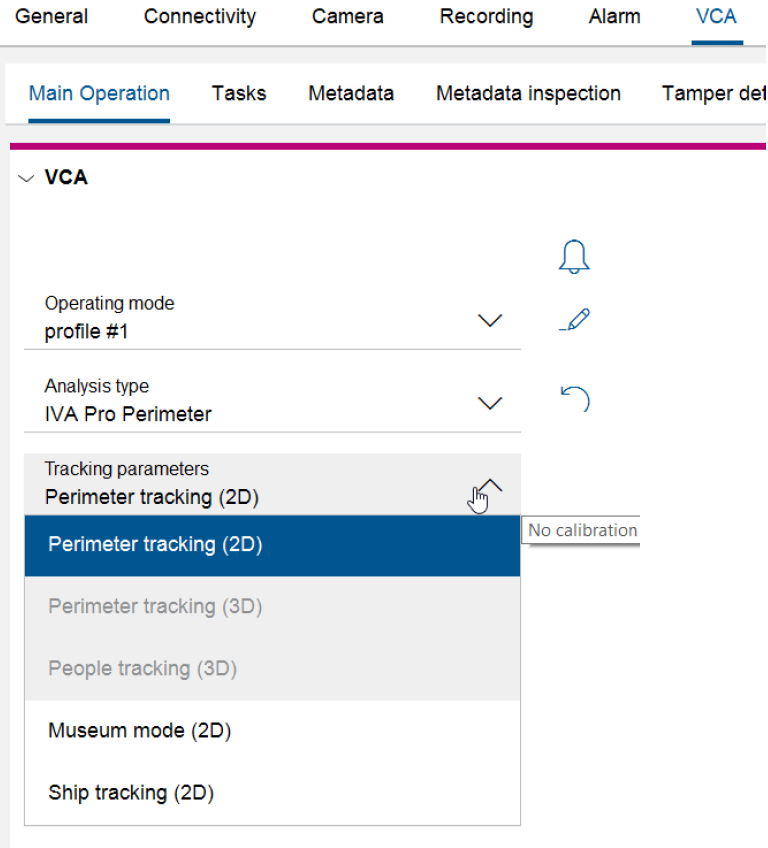Open the Connectivity tab
This screenshot has width=768, height=848.
200,17
